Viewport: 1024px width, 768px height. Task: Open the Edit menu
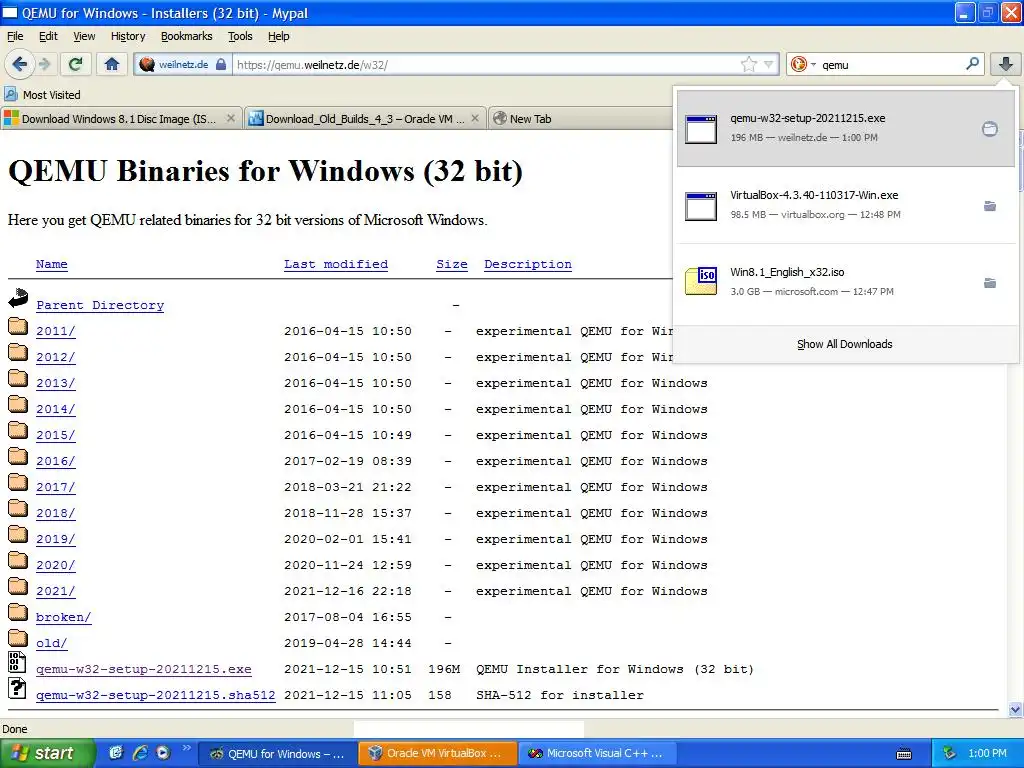[48, 36]
